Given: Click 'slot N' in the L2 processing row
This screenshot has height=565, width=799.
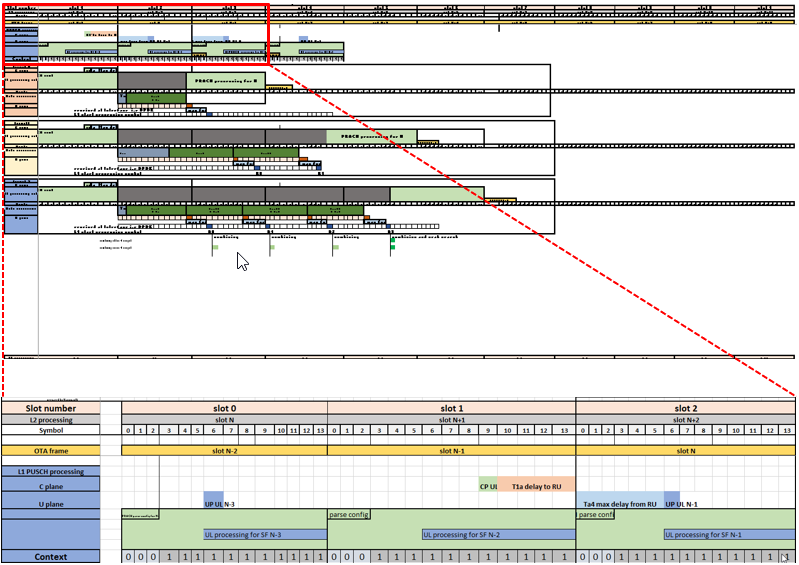Looking at the screenshot, I should click(x=224, y=420).
